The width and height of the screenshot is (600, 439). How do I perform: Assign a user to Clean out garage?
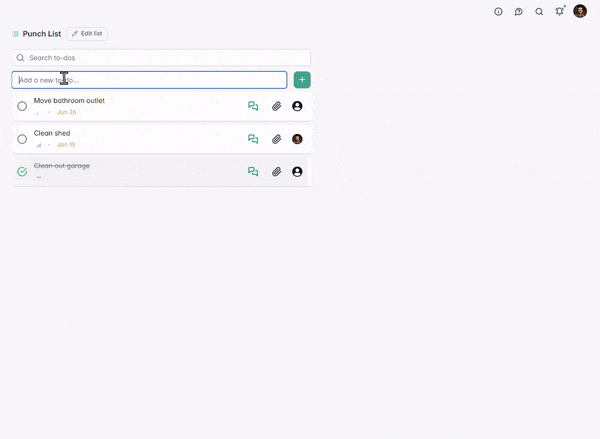click(297, 171)
